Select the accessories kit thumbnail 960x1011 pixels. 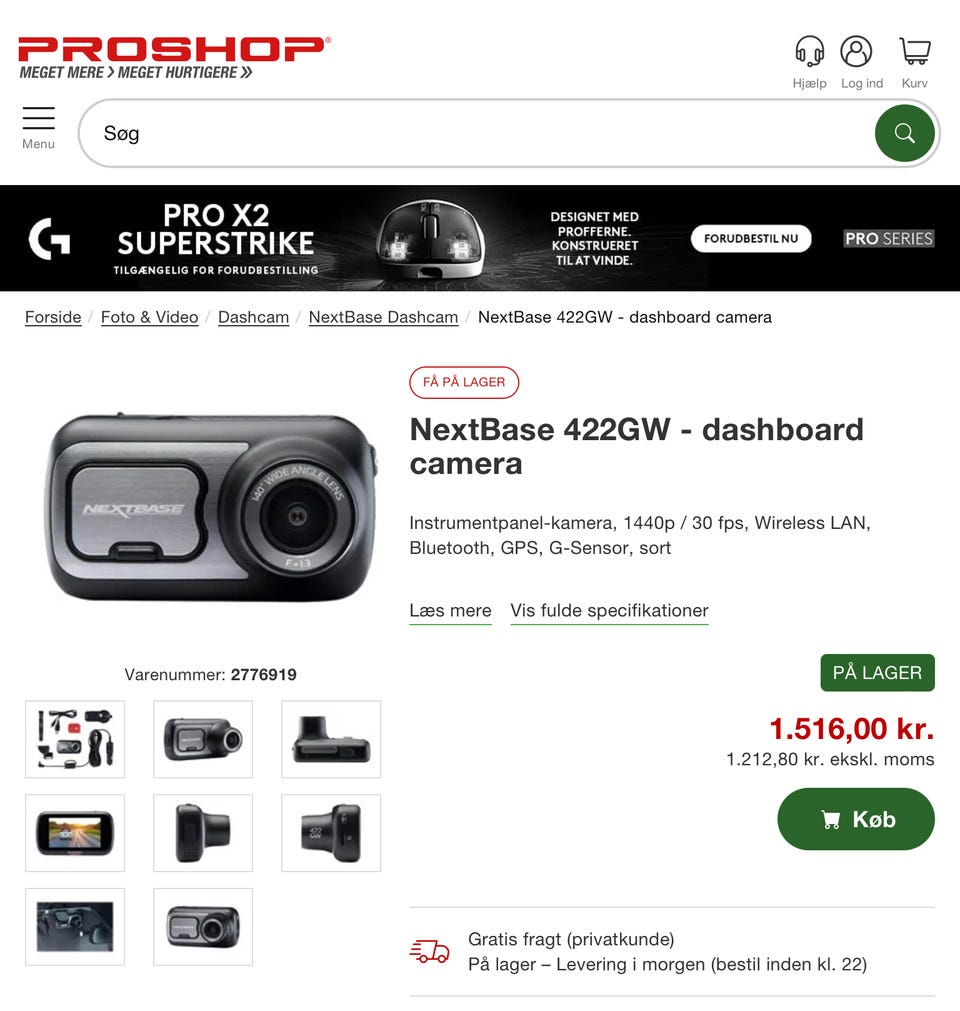[75, 739]
